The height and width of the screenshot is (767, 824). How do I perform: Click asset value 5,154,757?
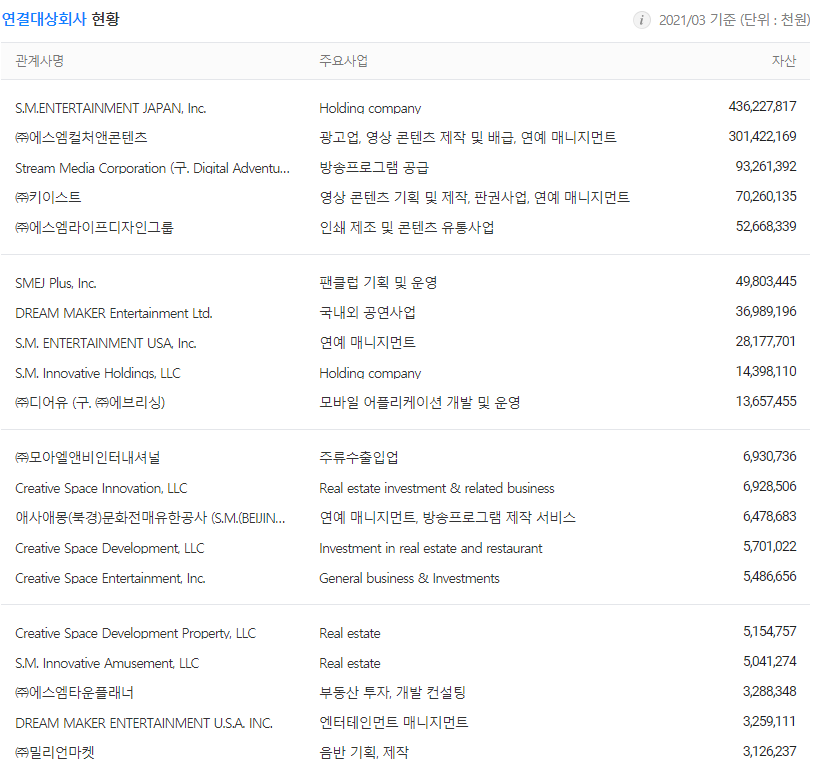point(769,631)
